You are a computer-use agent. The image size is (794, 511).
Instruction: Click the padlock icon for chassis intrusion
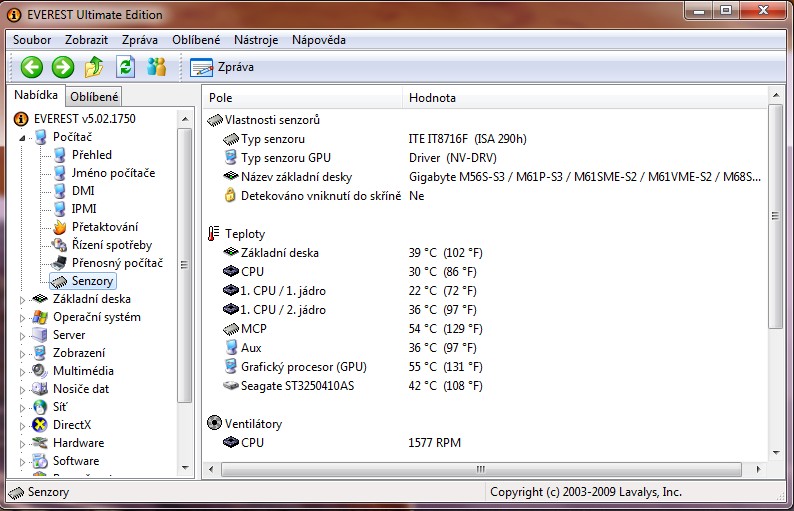point(230,195)
